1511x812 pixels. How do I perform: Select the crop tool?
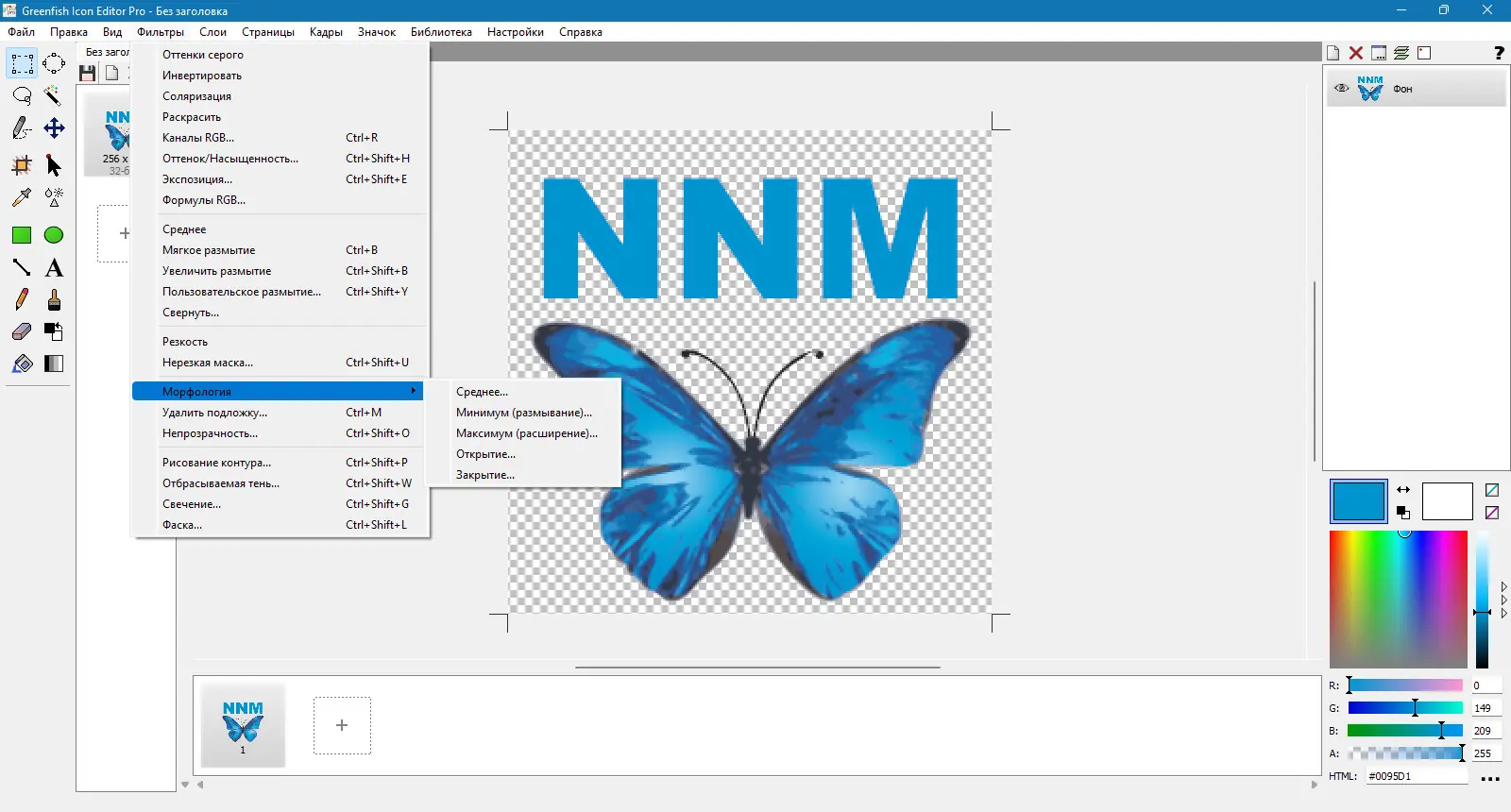tap(22, 165)
